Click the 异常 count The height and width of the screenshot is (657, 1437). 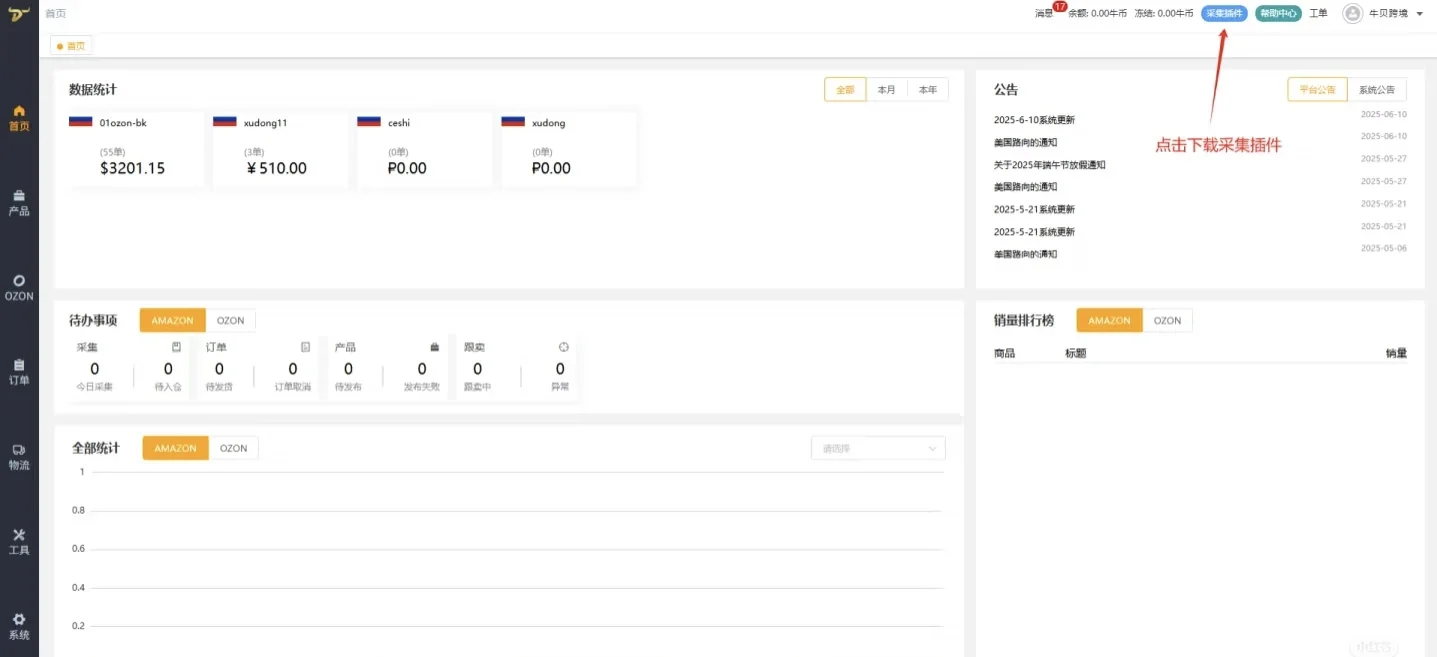(x=560, y=369)
